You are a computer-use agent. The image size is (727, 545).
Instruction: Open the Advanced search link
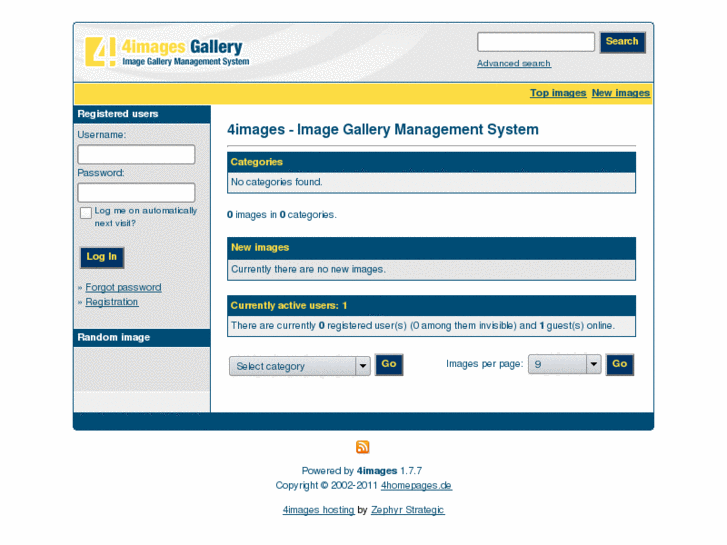[514, 64]
